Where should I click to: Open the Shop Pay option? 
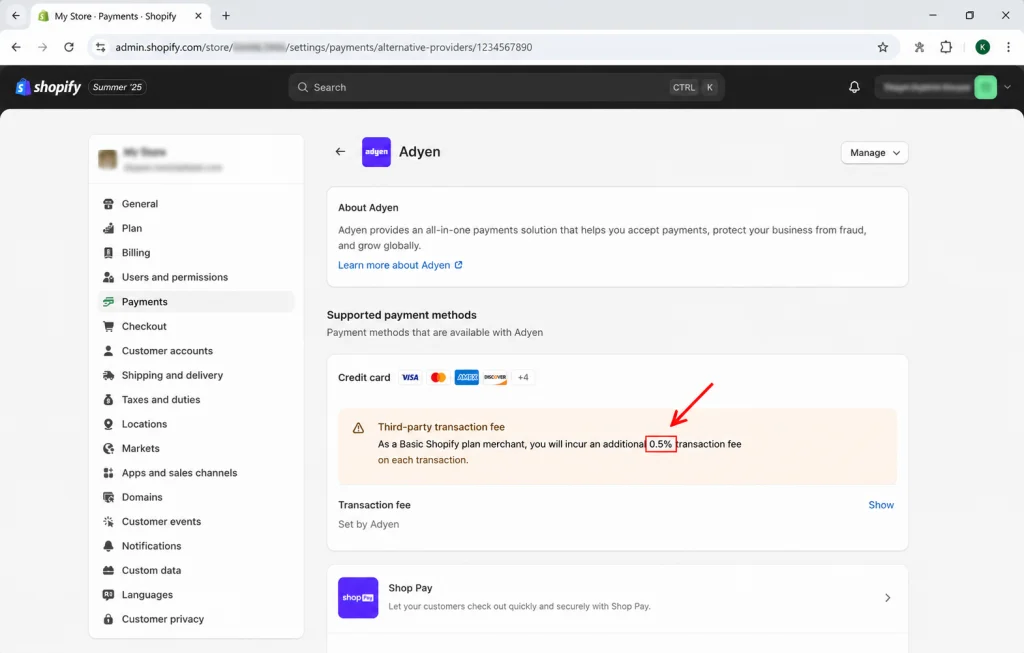click(617, 597)
